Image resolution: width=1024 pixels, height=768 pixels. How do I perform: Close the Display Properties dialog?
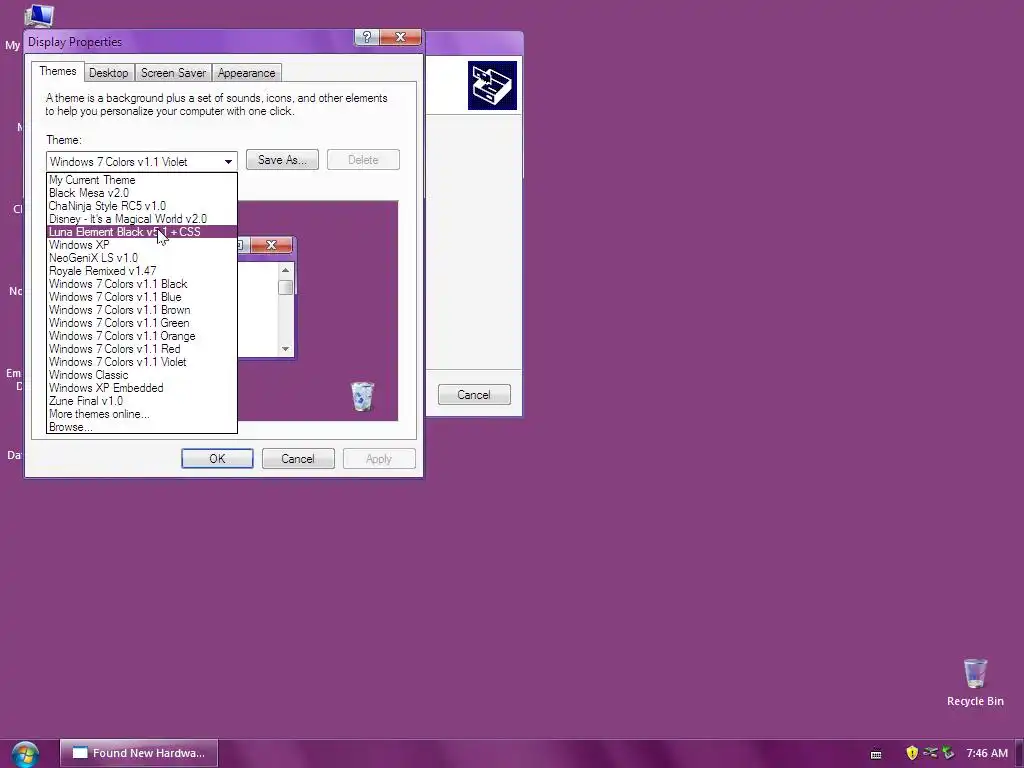400,37
